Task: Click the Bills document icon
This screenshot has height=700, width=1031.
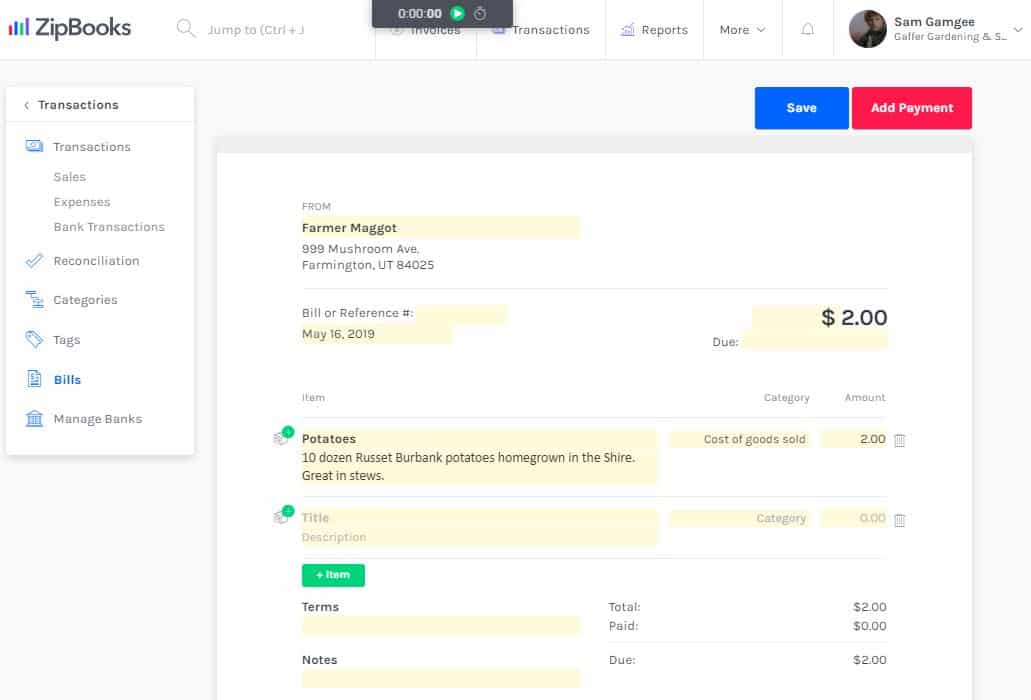Action: pyautogui.click(x=34, y=379)
